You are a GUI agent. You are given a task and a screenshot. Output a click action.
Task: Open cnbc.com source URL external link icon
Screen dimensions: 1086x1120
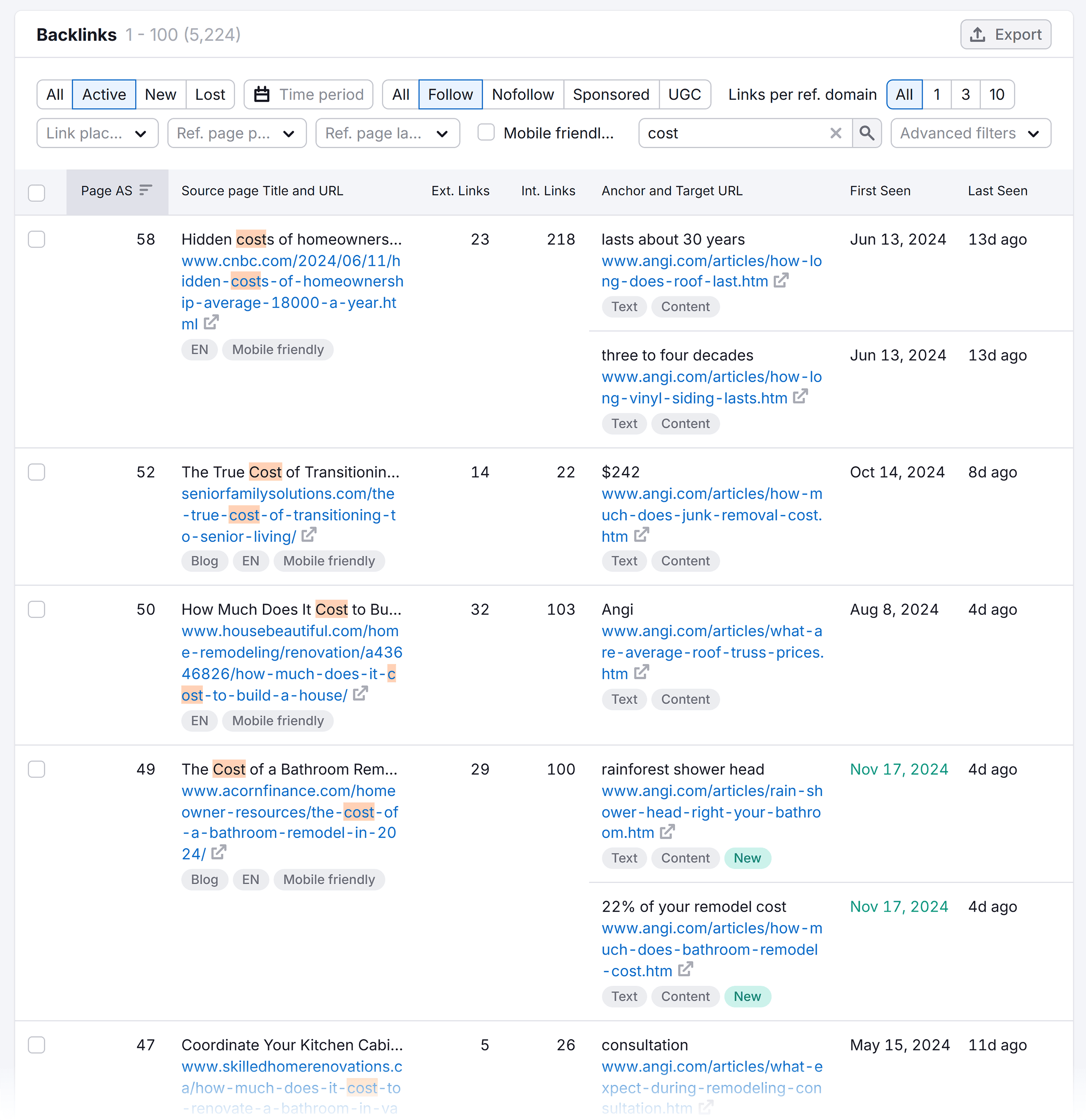tap(212, 323)
